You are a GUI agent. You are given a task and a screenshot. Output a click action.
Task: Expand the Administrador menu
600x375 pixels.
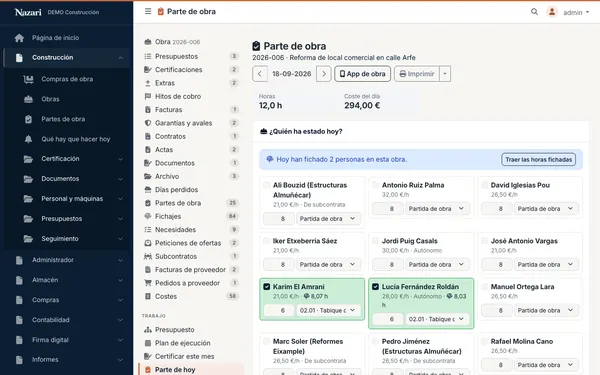click(68, 260)
